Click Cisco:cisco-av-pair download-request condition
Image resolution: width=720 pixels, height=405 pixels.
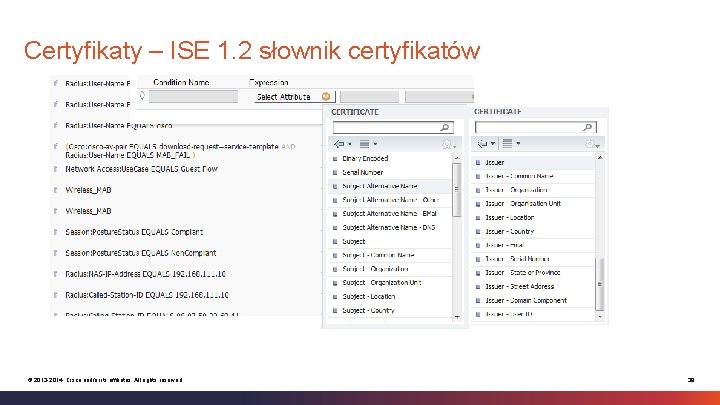tap(180, 151)
